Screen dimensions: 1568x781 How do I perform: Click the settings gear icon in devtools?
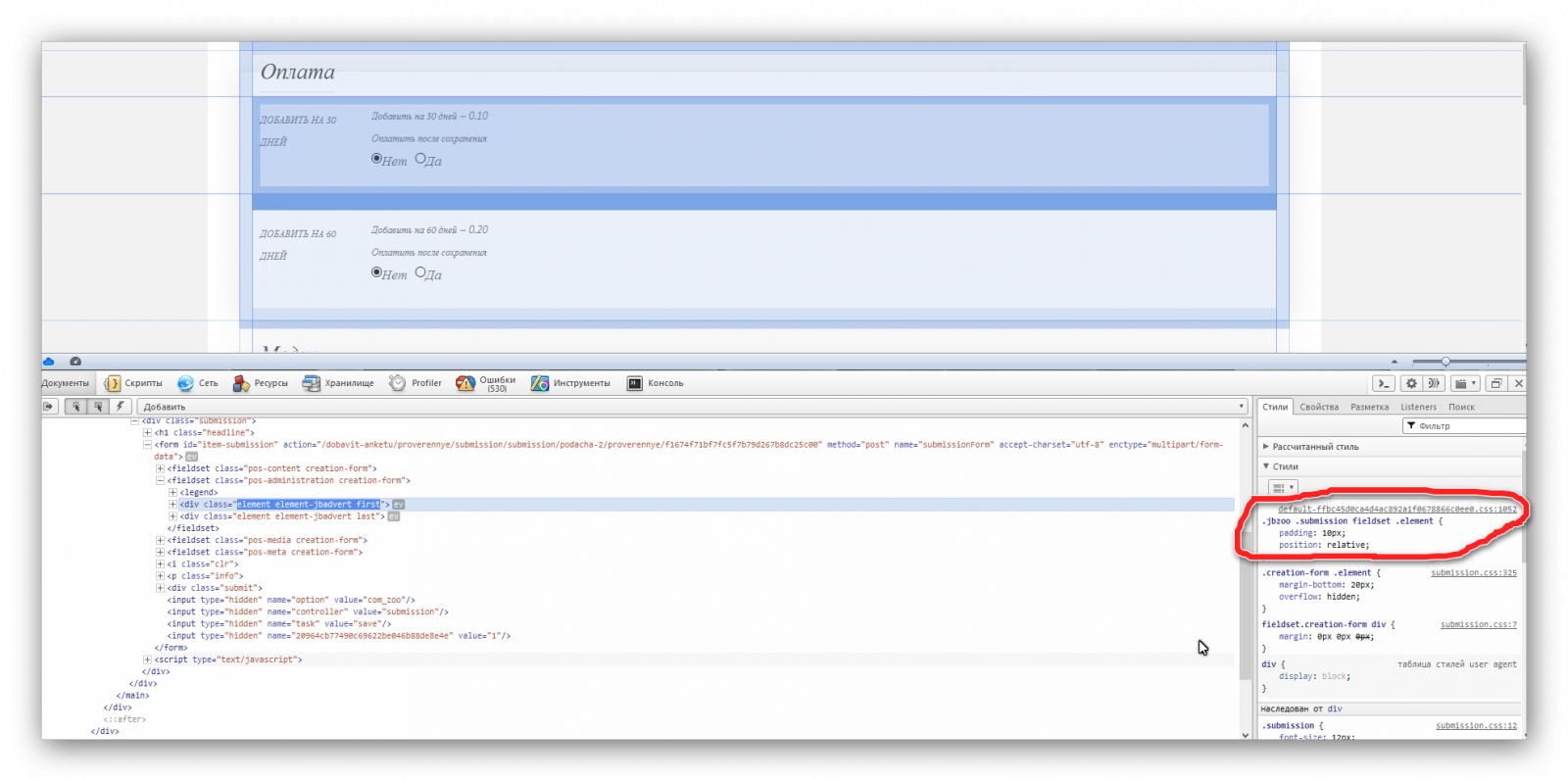point(1410,383)
